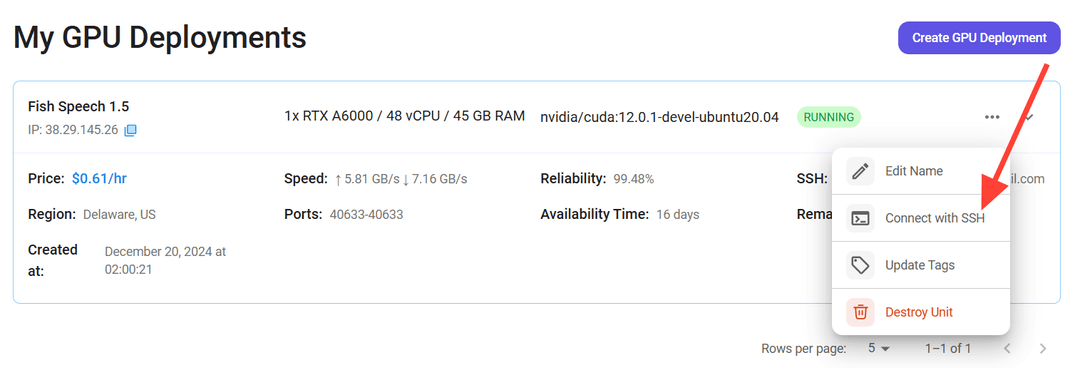Image resolution: width=1080 pixels, height=368 pixels.
Task: Go to the next page arrow
Action: tap(1043, 349)
